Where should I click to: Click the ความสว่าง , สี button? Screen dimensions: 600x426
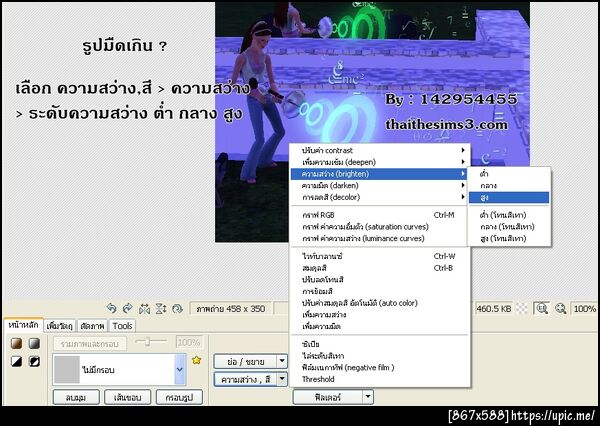(245, 379)
